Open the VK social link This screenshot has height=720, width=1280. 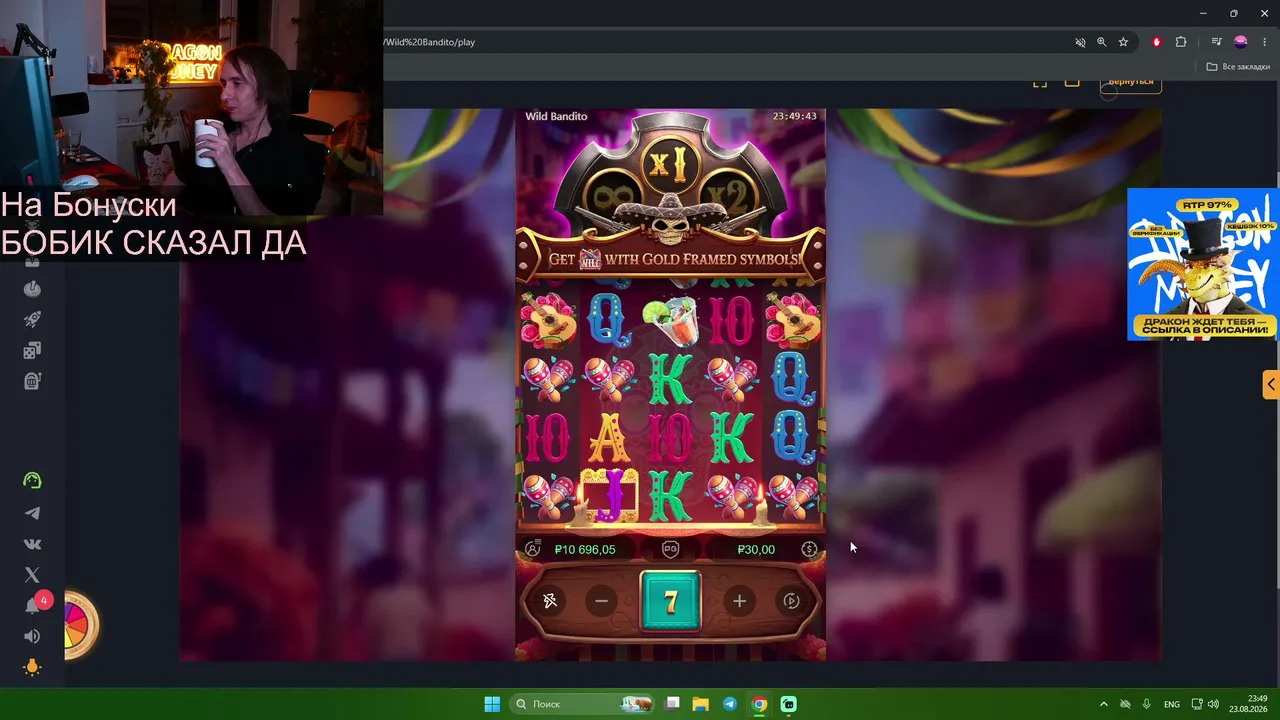pos(32,544)
